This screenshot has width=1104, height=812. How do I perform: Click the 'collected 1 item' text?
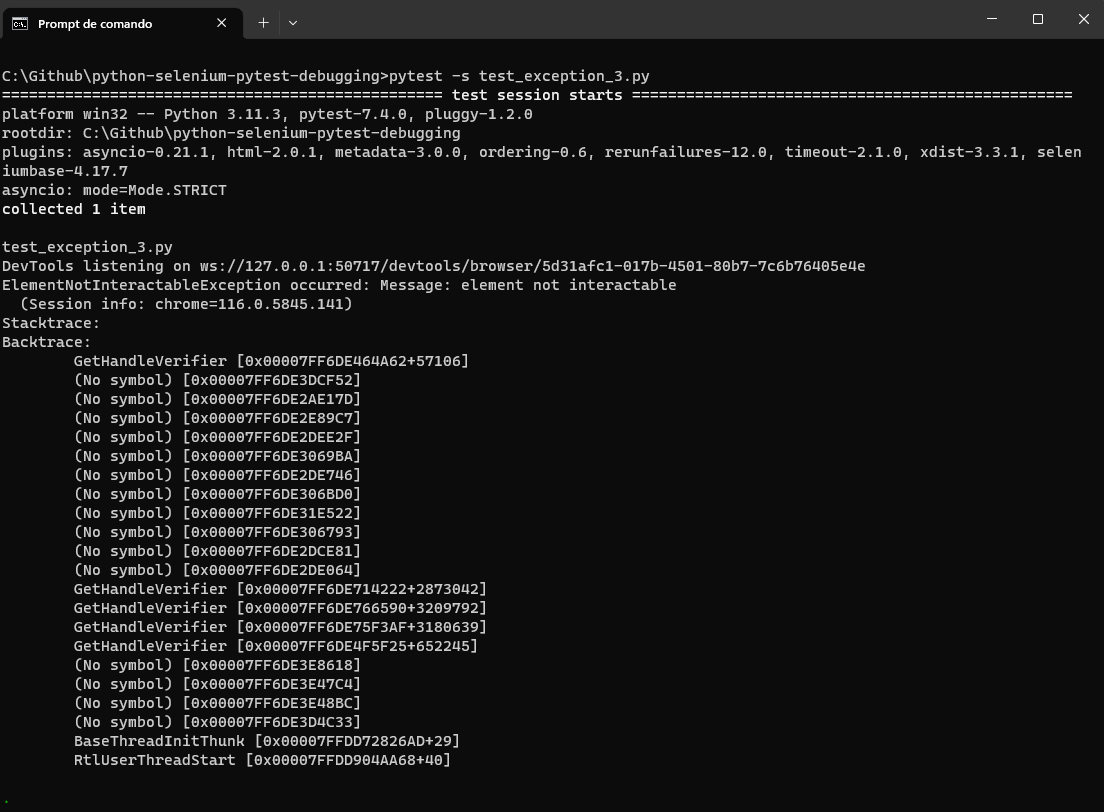tap(74, 209)
